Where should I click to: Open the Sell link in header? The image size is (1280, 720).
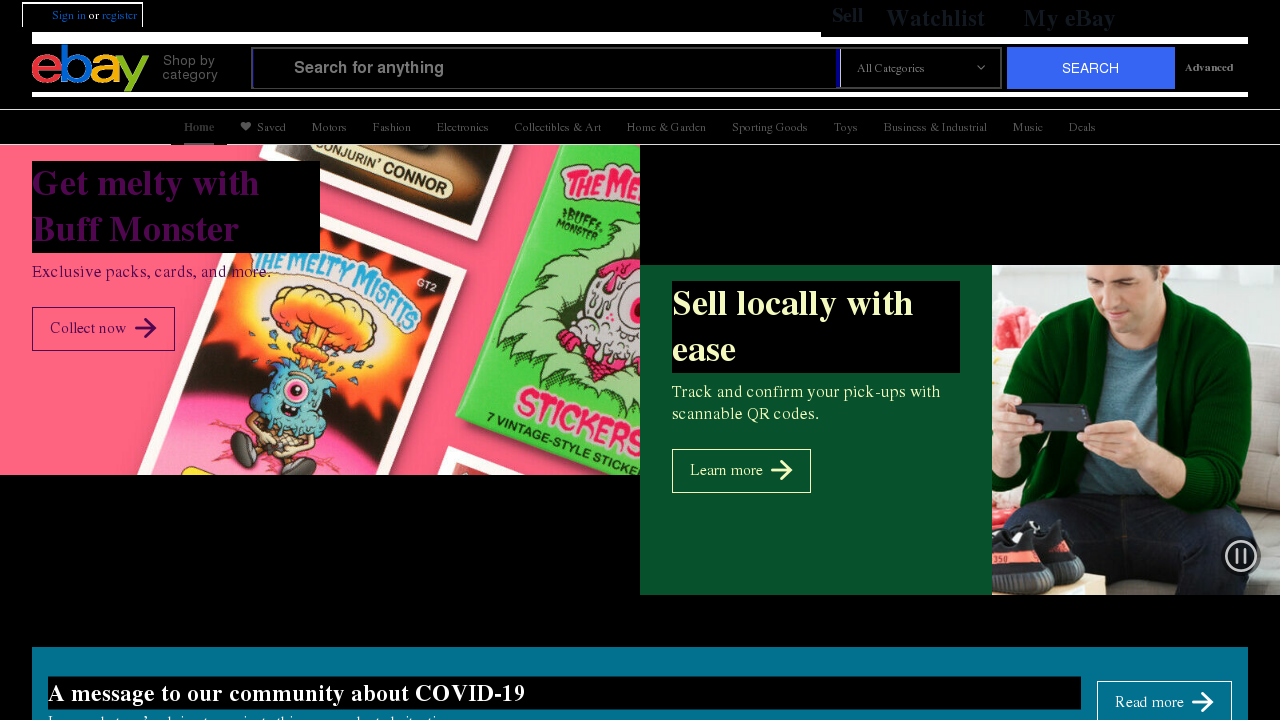click(847, 16)
